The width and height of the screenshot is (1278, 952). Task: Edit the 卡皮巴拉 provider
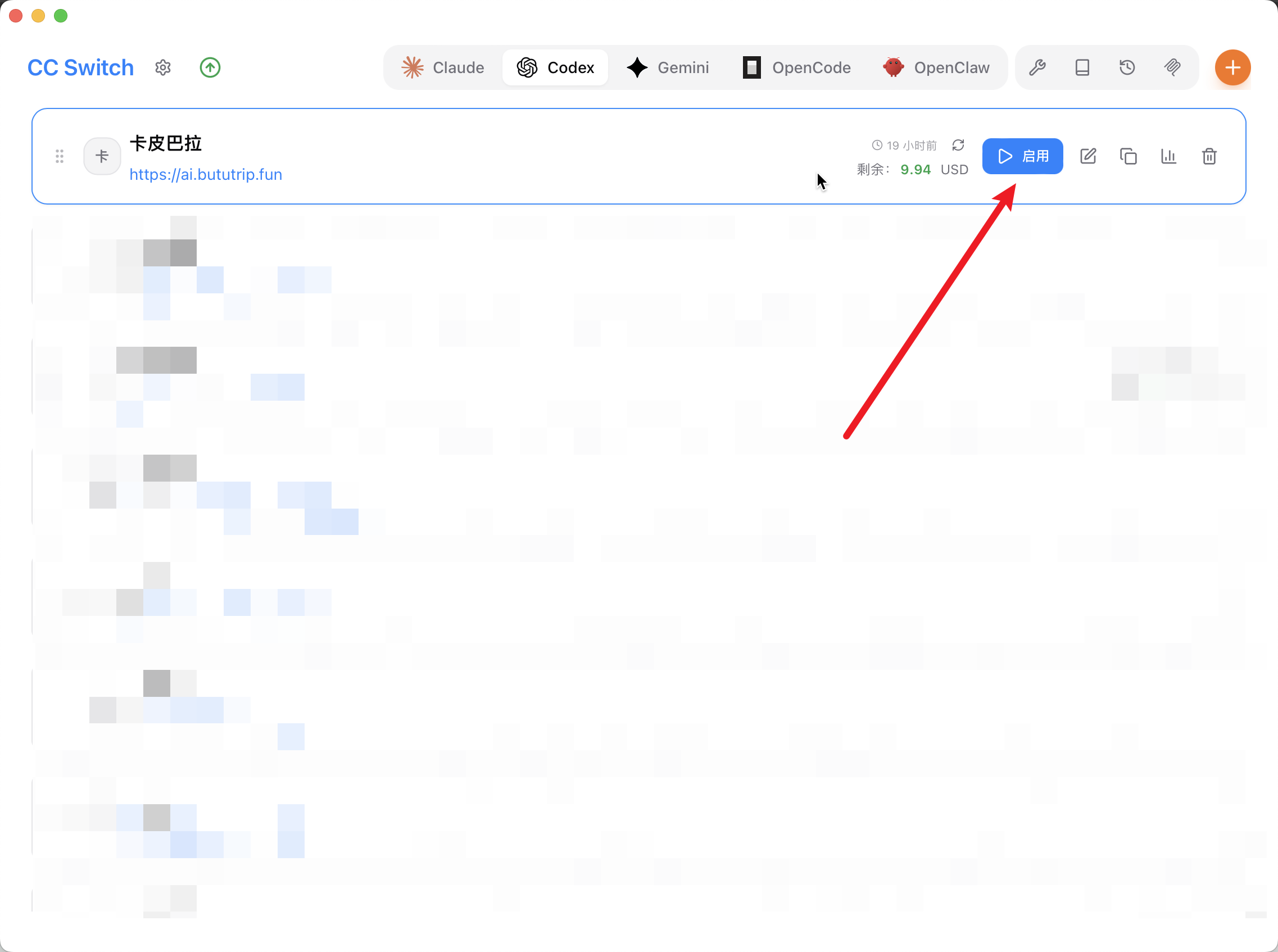[1088, 156]
